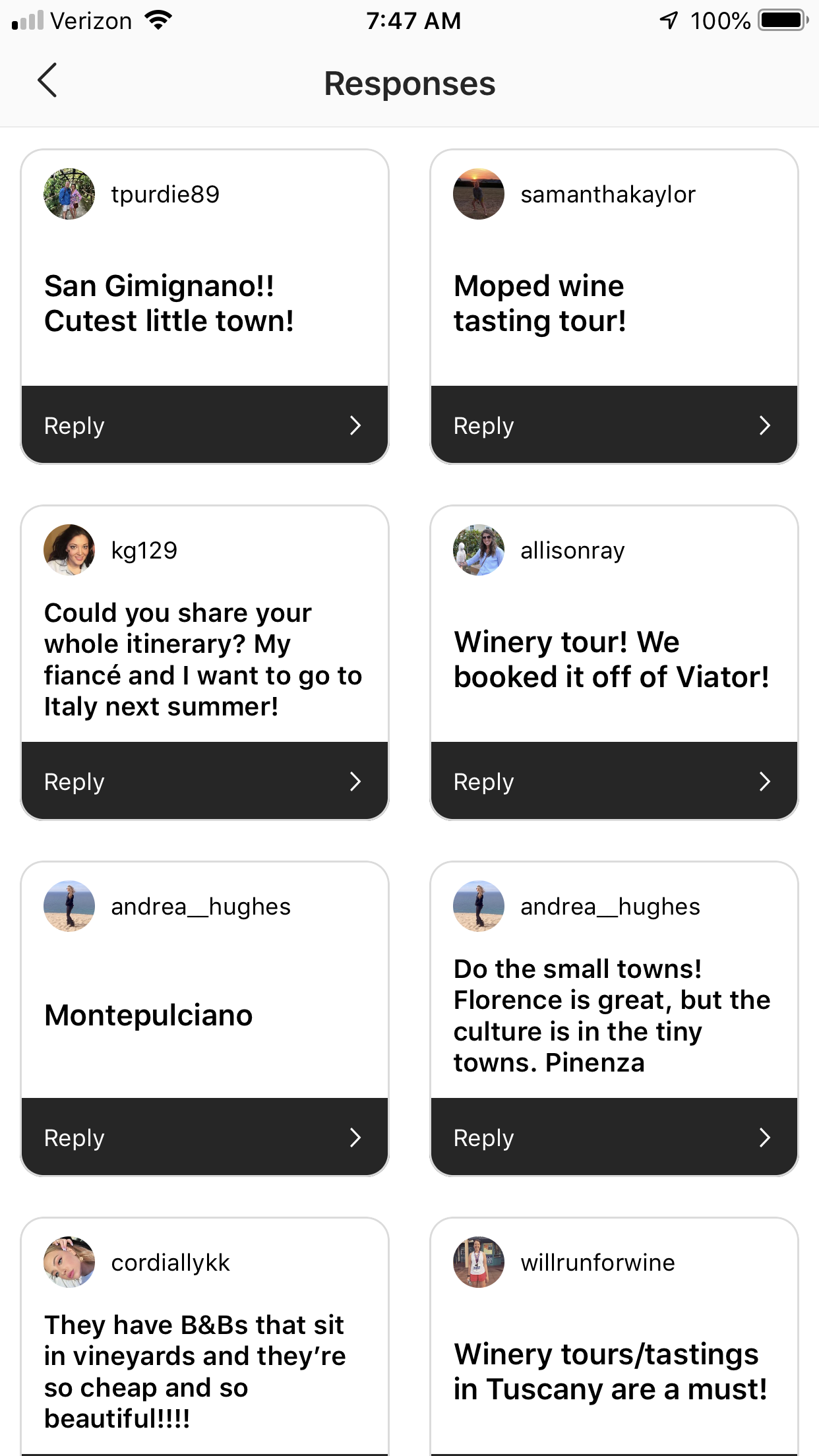Open the tpurdie89 username link
819x1456 pixels.
pyautogui.click(x=165, y=195)
